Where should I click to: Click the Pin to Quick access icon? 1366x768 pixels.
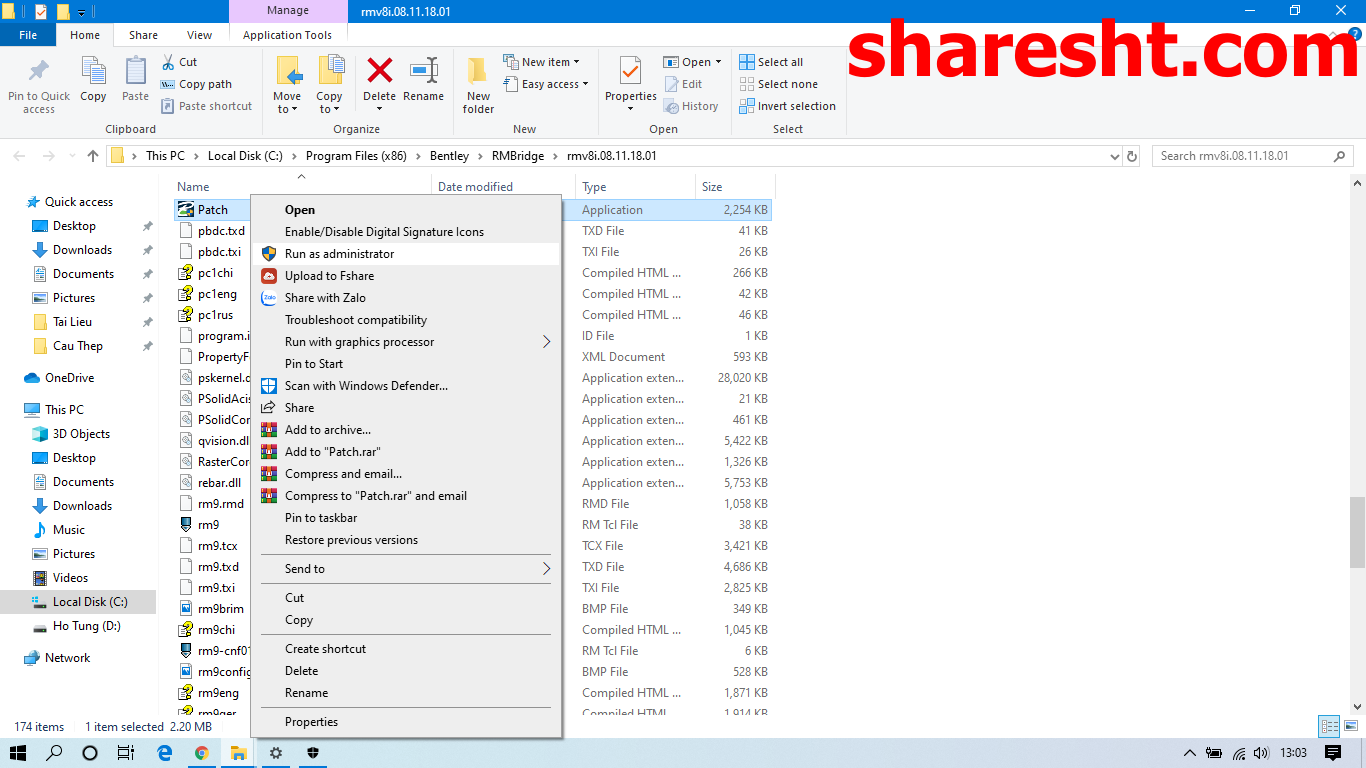point(39,72)
